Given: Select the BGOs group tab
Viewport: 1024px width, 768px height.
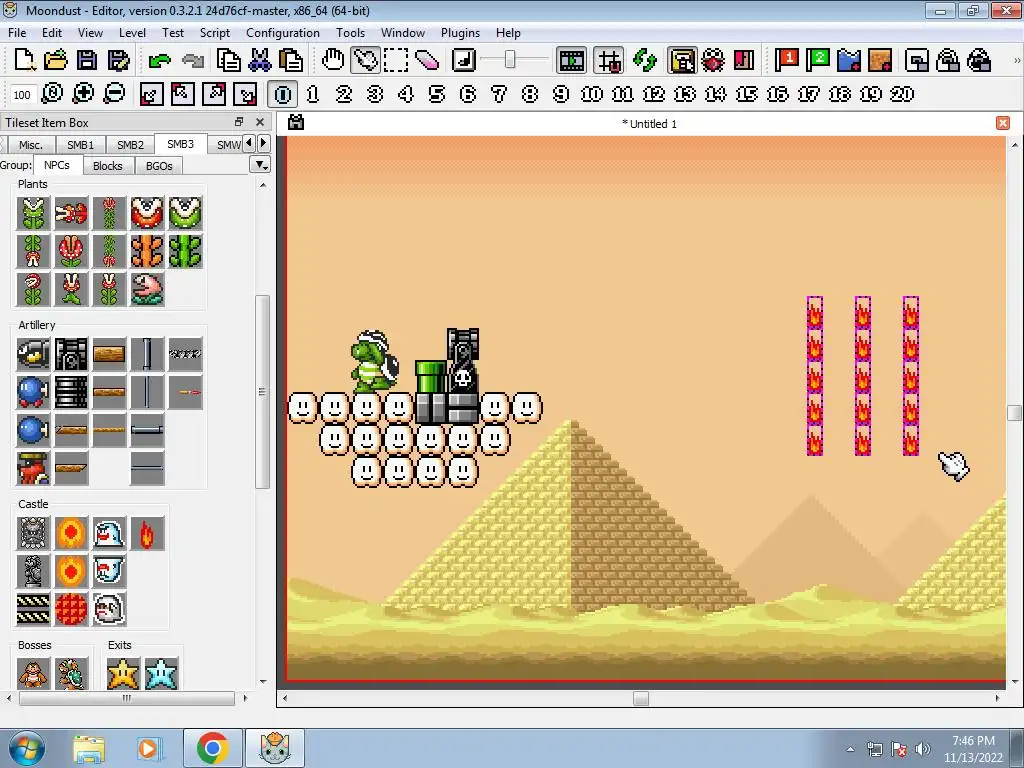Looking at the screenshot, I should [159, 166].
